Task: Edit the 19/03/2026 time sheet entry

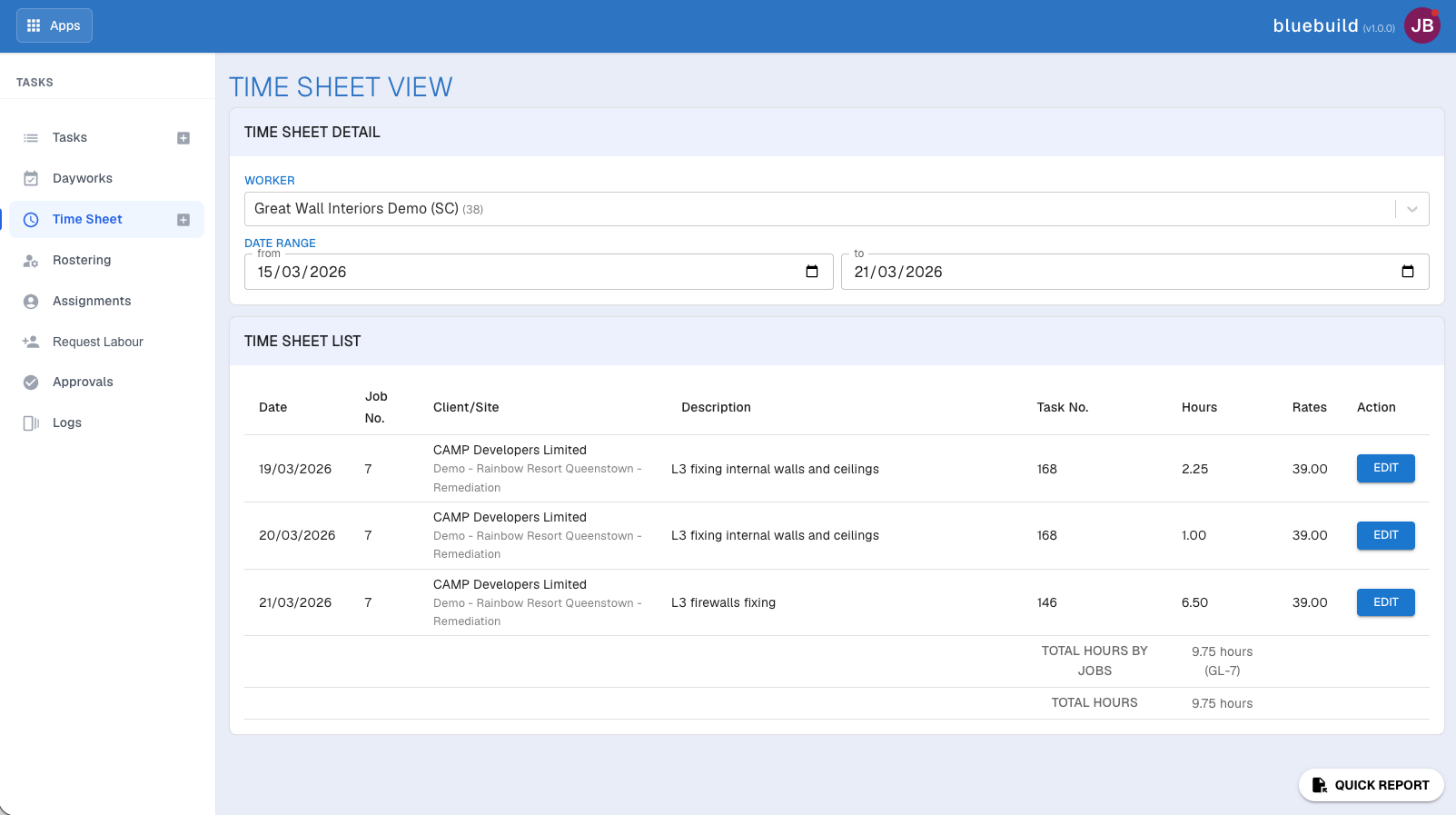Action: 1386,469
